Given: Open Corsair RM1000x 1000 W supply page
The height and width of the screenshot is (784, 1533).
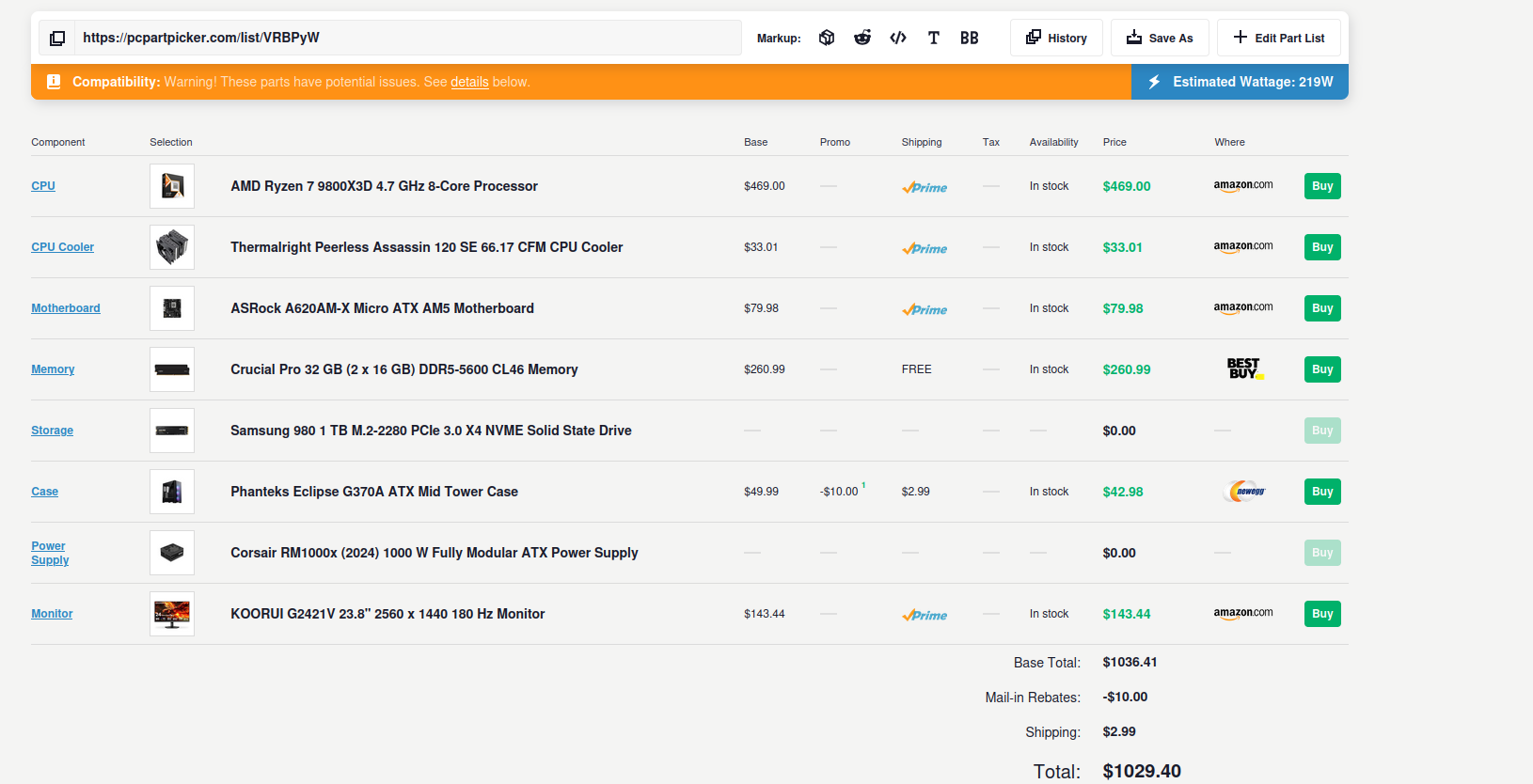Looking at the screenshot, I should (x=435, y=553).
